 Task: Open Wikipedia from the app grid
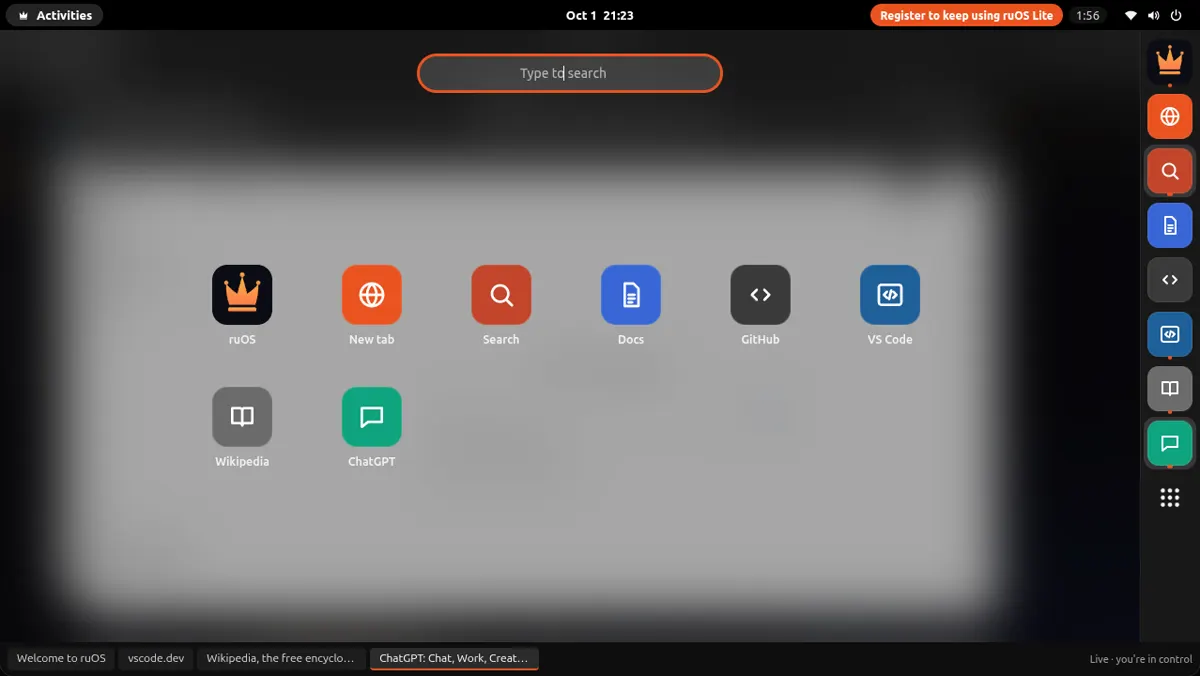click(242, 417)
